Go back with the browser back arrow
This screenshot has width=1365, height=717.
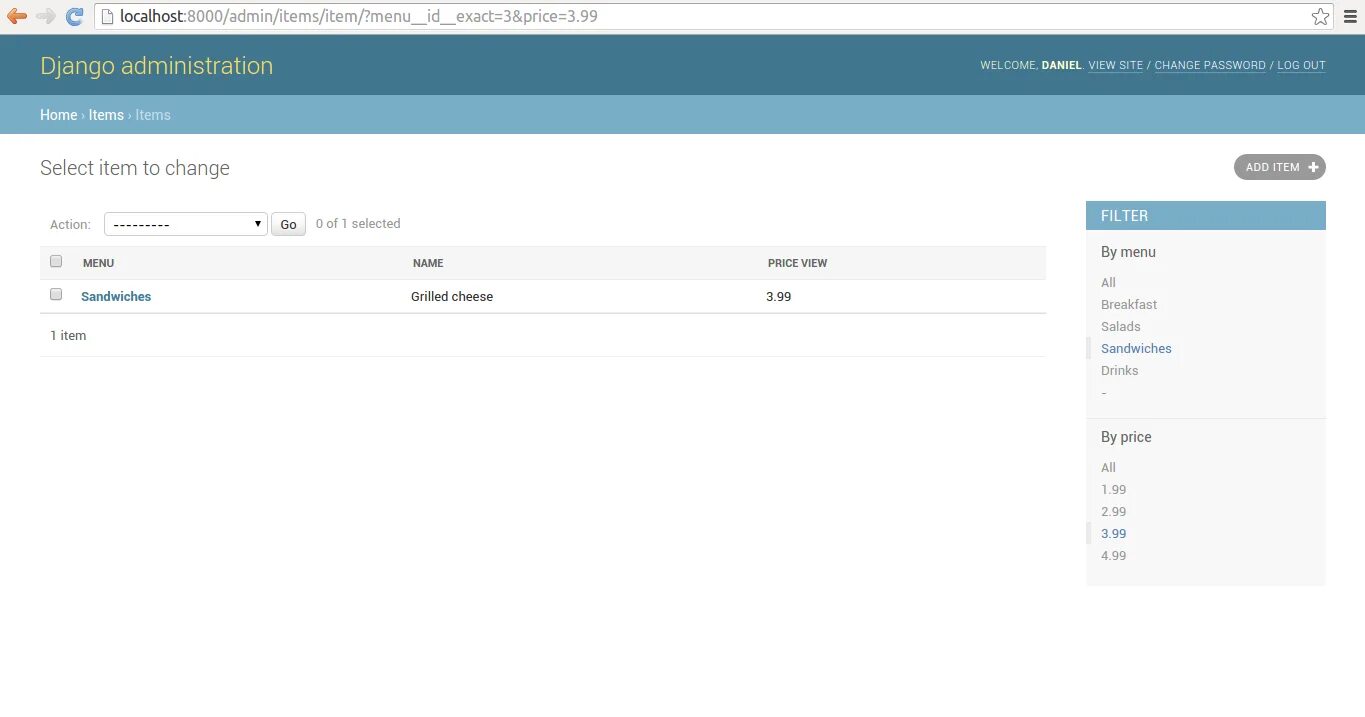(17, 16)
